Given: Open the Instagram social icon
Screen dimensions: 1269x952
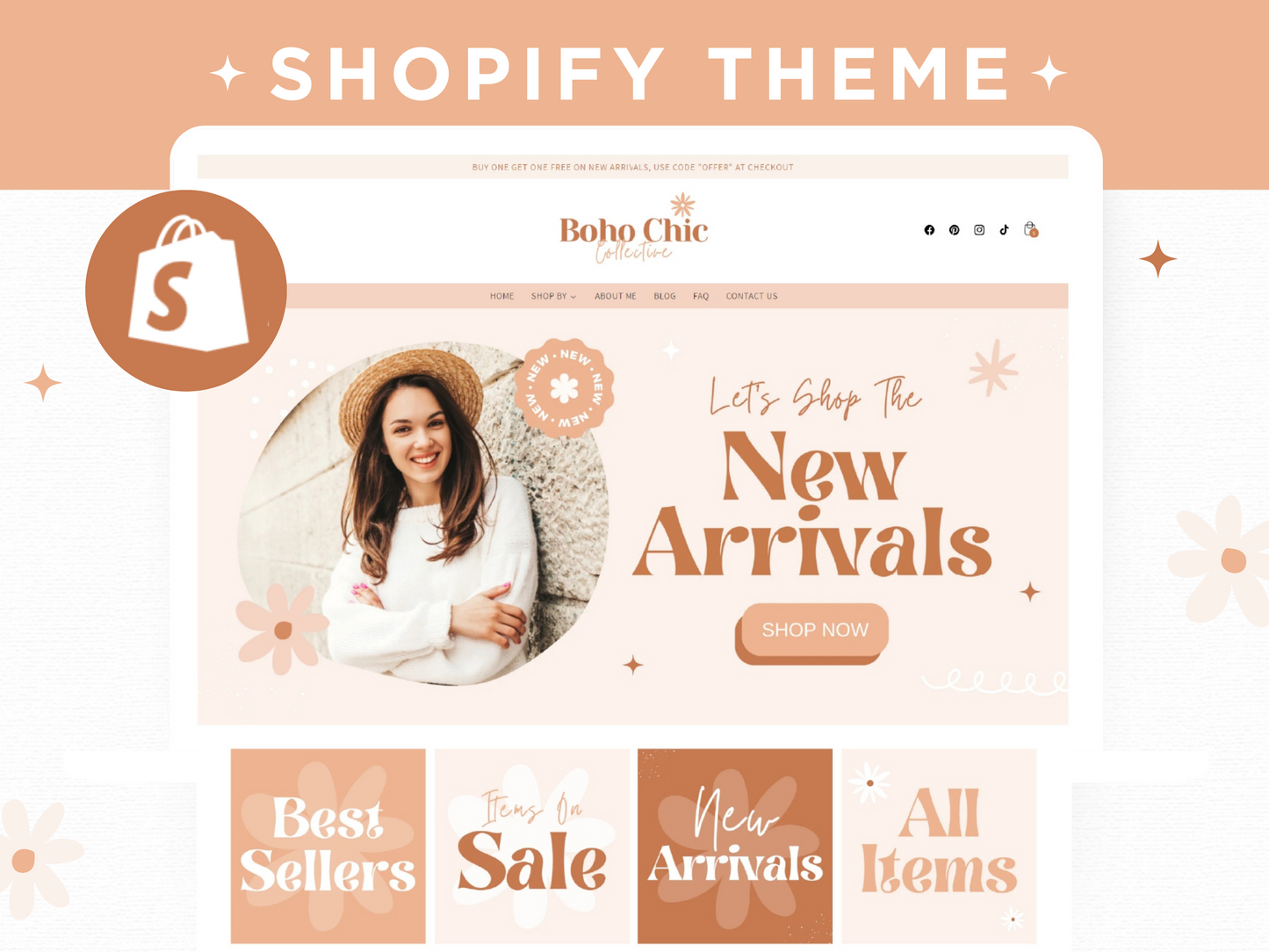Looking at the screenshot, I should [x=979, y=230].
